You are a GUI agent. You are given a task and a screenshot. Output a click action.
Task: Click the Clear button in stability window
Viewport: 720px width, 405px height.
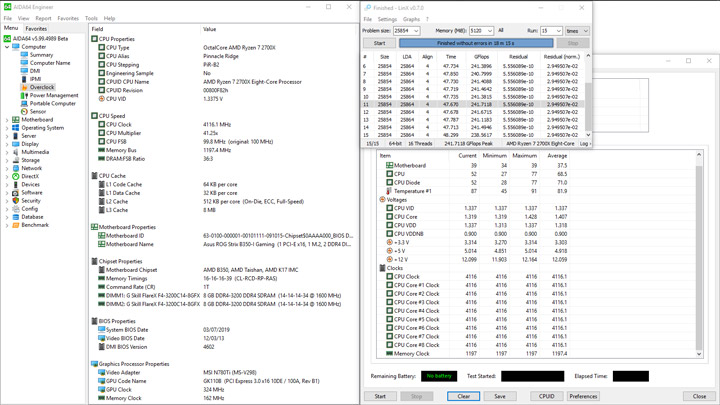click(463, 396)
